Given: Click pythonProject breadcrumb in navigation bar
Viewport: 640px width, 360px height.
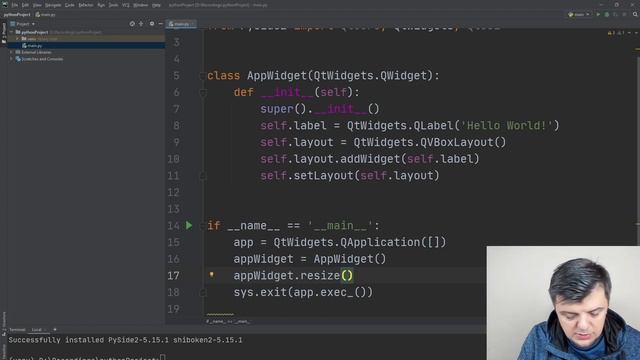Looking at the screenshot, I should click(17, 14).
